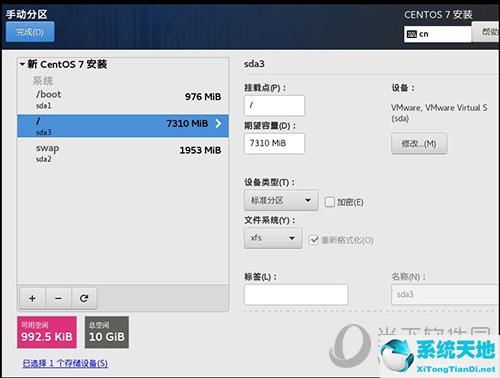This screenshot has width=500, height=378.
Task: Select the / sda3 partition row
Action: (123, 126)
